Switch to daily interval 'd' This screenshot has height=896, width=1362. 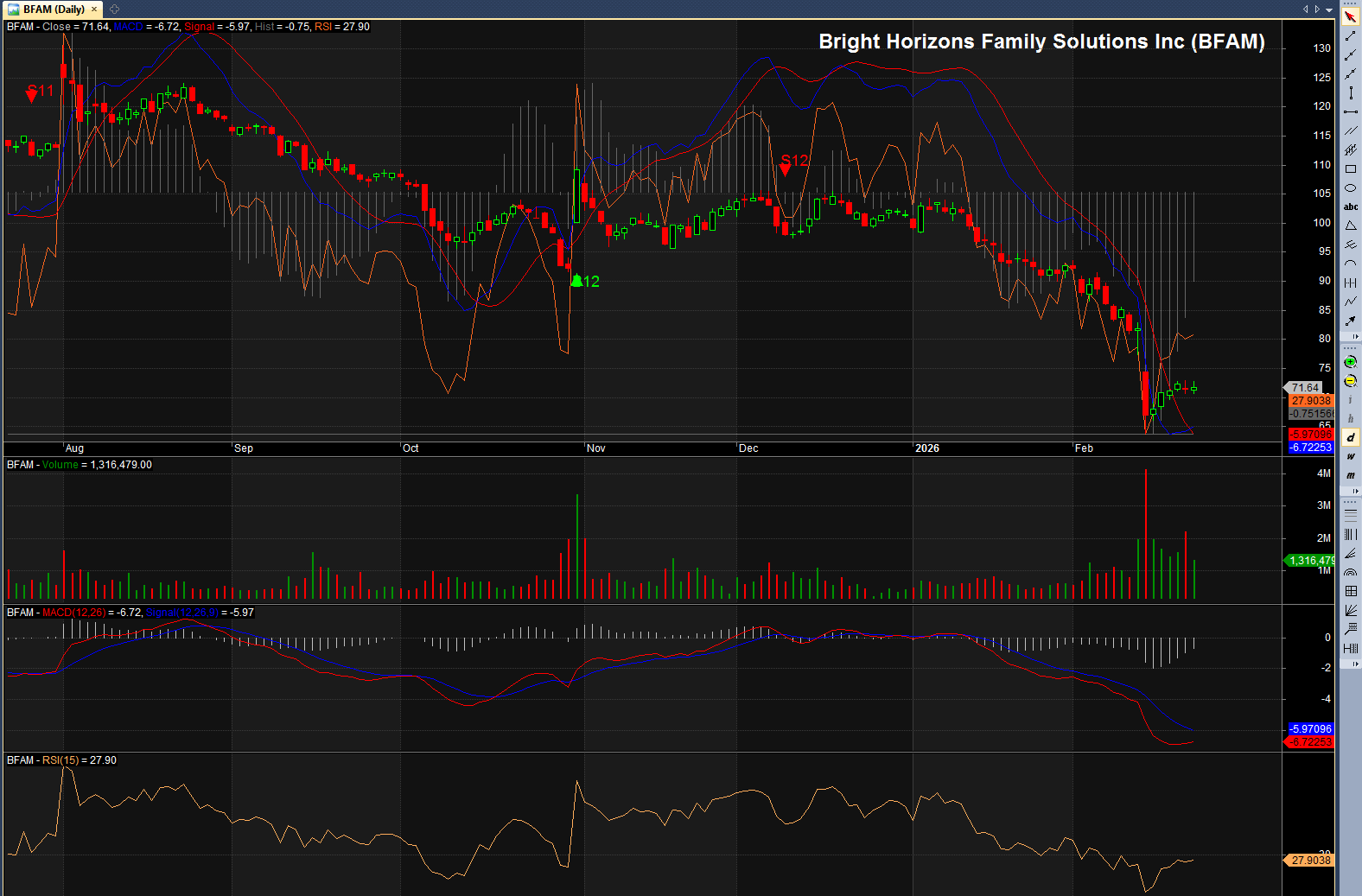[1350, 438]
